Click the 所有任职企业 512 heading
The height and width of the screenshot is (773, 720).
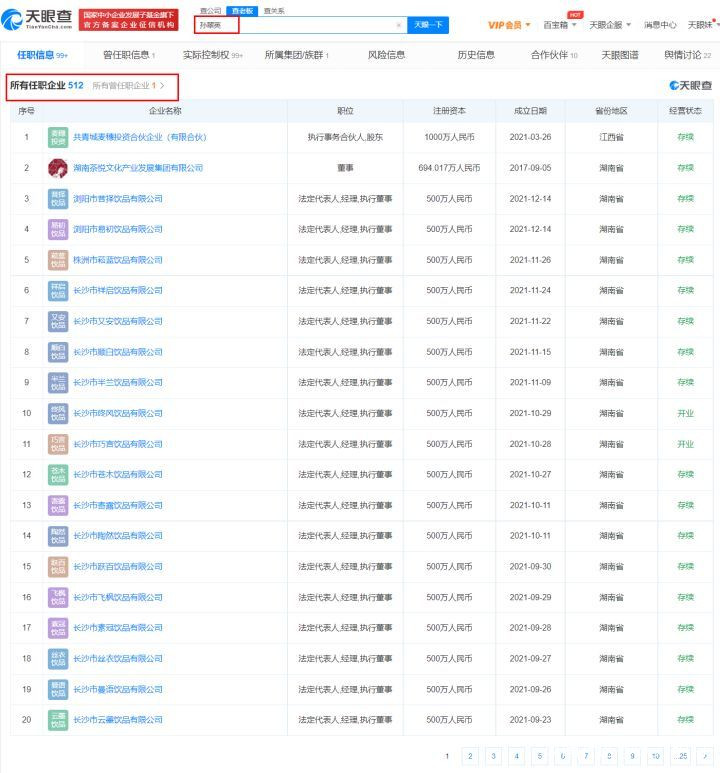[x=47, y=85]
